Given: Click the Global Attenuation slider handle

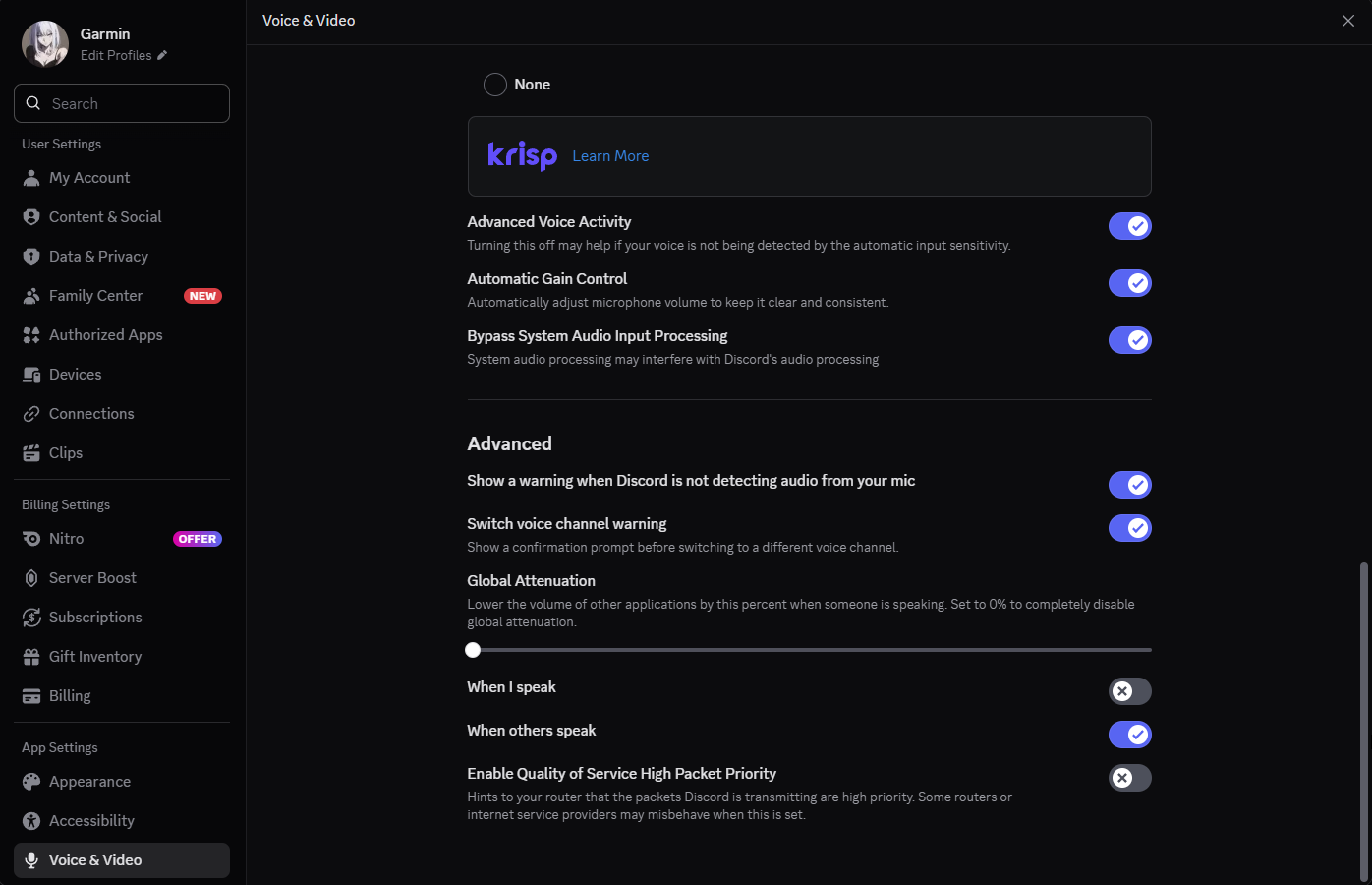Looking at the screenshot, I should (x=473, y=650).
